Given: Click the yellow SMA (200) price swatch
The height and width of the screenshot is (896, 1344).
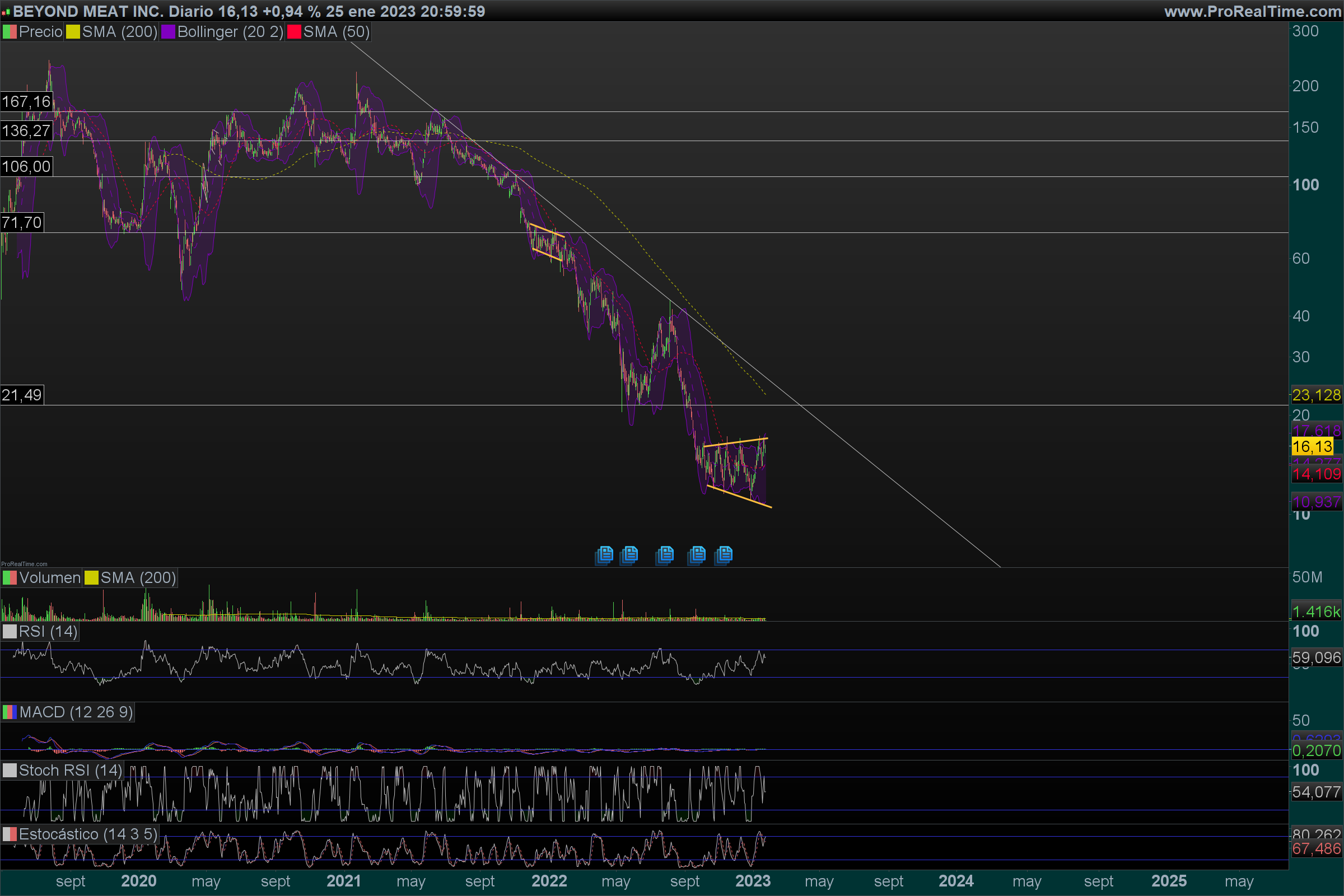Looking at the screenshot, I should [73, 32].
